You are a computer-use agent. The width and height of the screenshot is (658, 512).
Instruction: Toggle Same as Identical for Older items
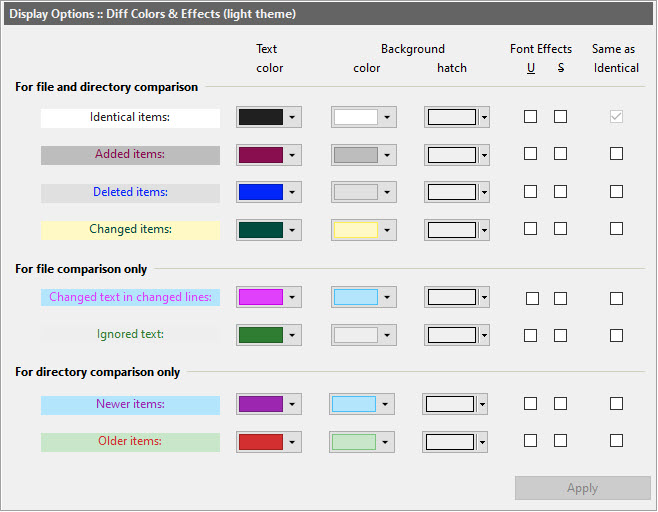pos(616,441)
